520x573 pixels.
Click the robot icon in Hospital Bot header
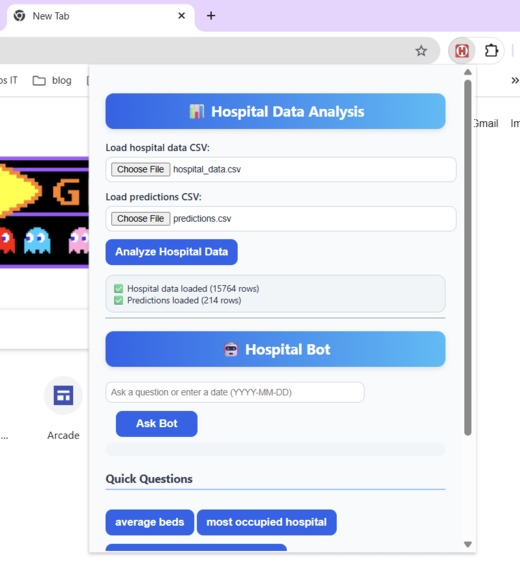point(231,349)
